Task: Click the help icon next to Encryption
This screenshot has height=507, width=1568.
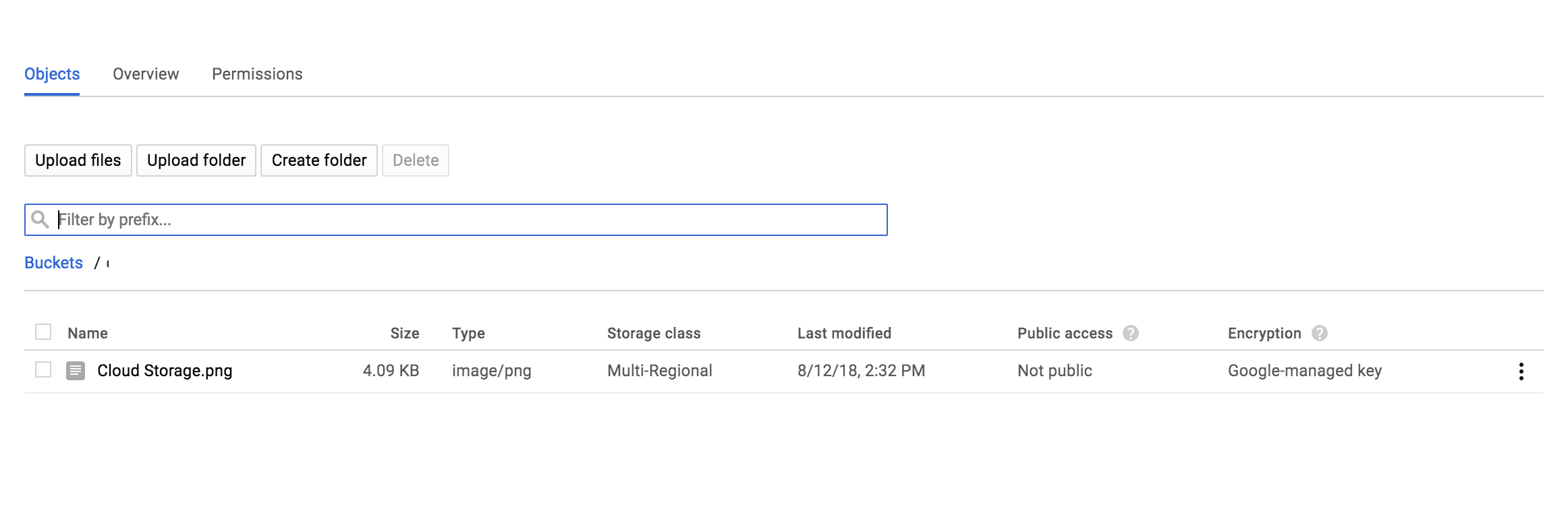Action: [1320, 333]
